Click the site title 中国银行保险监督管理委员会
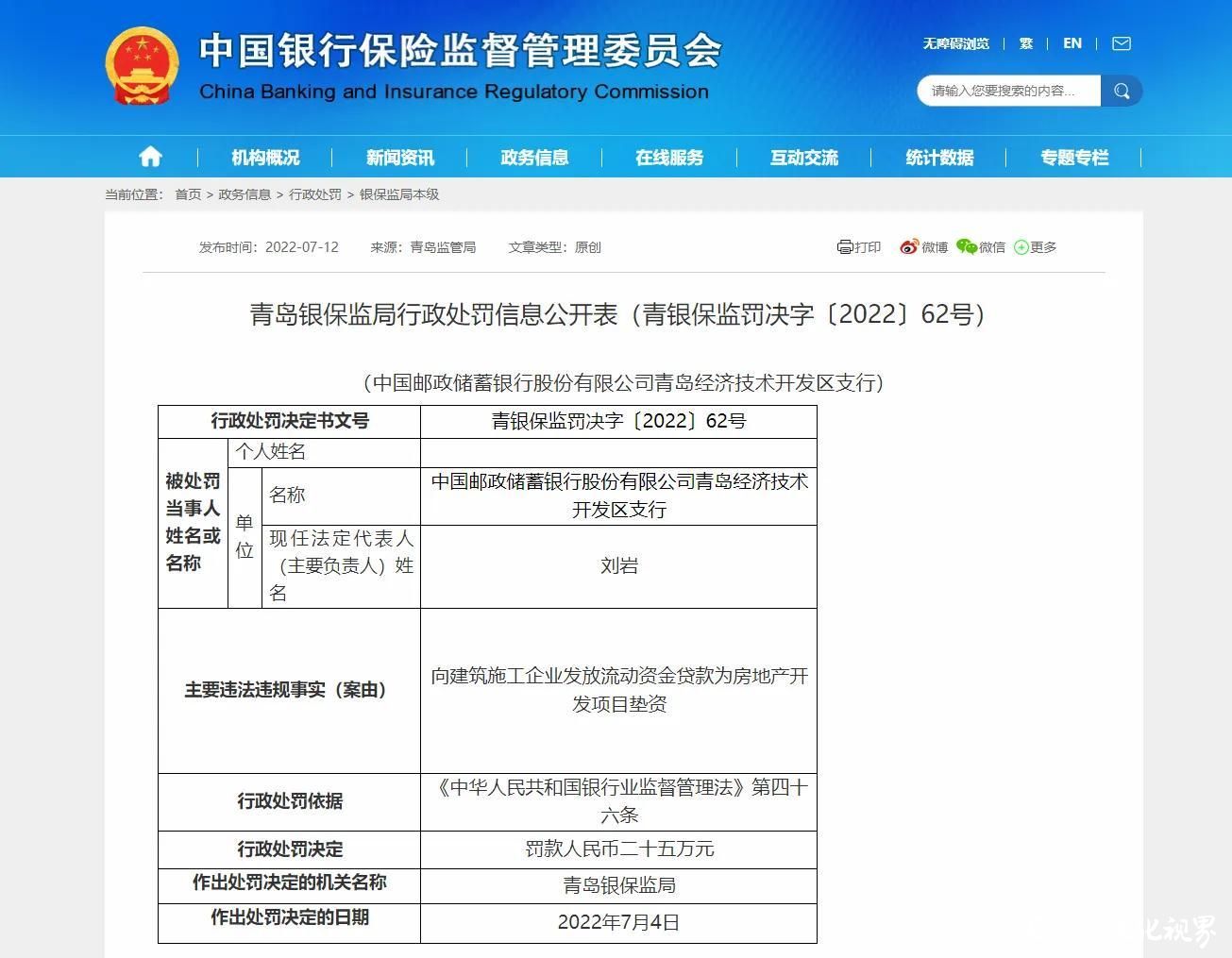Screen dimensions: 1232x958 (460, 50)
